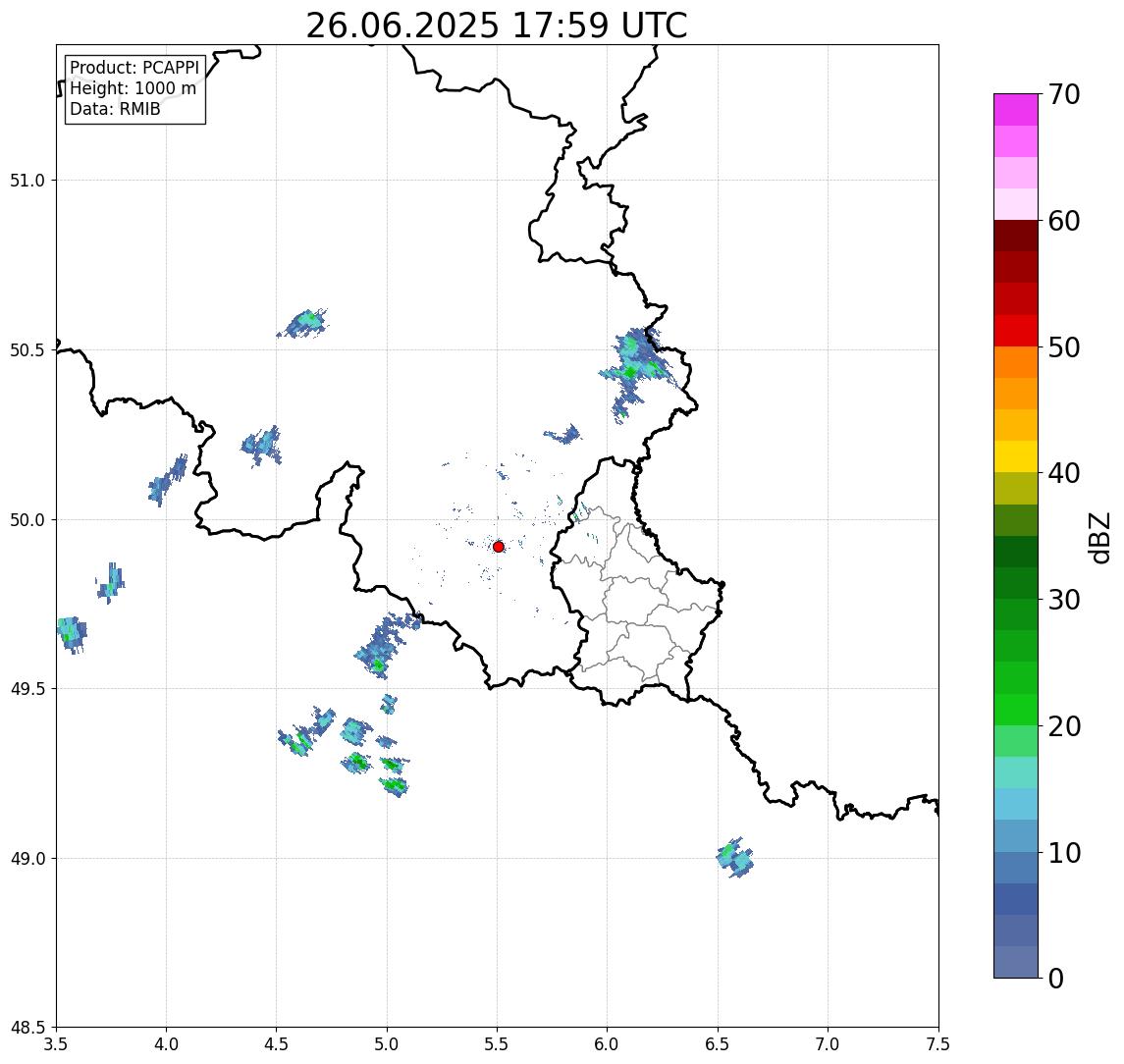The image size is (1124, 1064).
Task: Click latitude axis label 49.5
Action: [x=27, y=689]
